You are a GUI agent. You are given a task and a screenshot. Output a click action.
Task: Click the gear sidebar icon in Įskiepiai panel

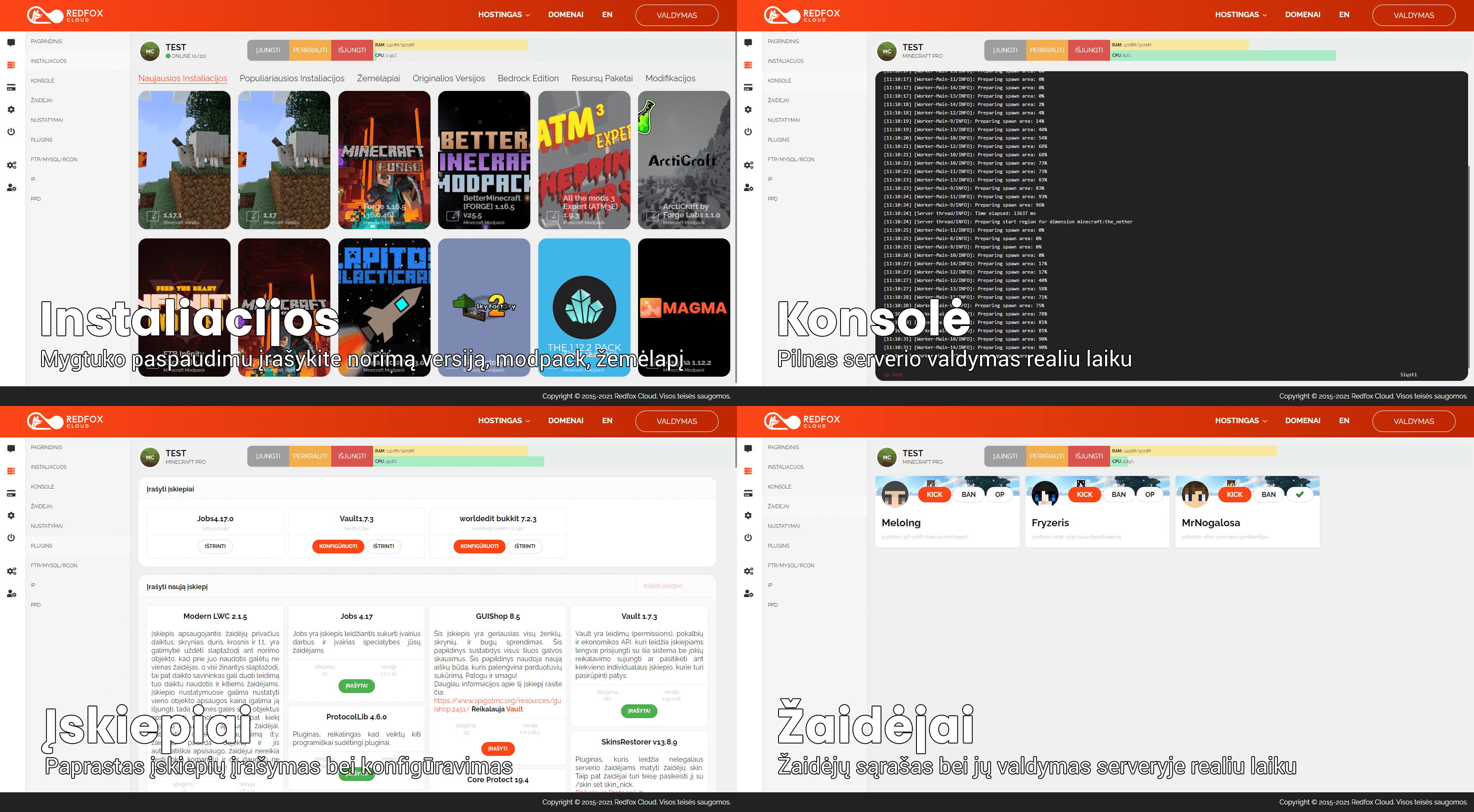[x=11, y=515]
